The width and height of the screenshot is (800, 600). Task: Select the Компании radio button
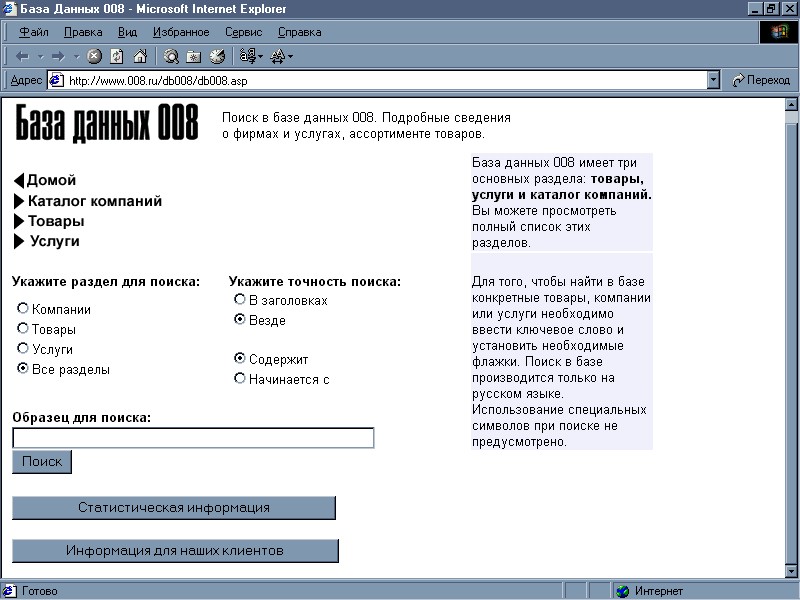click(22, 308)
